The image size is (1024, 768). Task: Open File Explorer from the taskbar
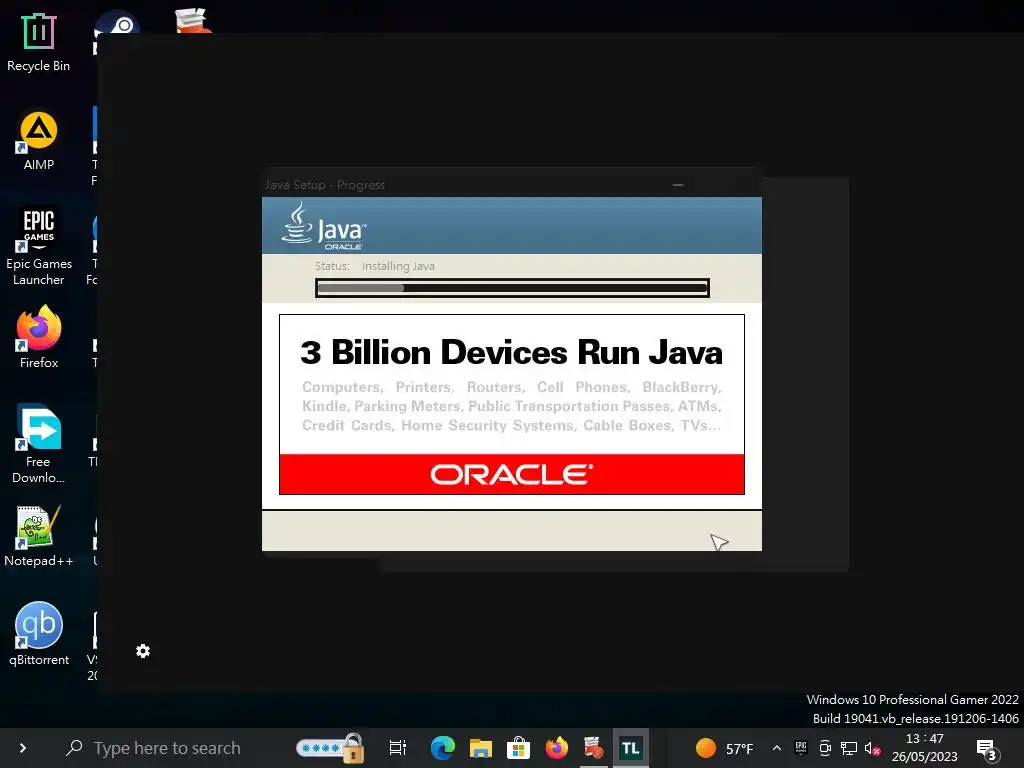[x=481, y=748]
